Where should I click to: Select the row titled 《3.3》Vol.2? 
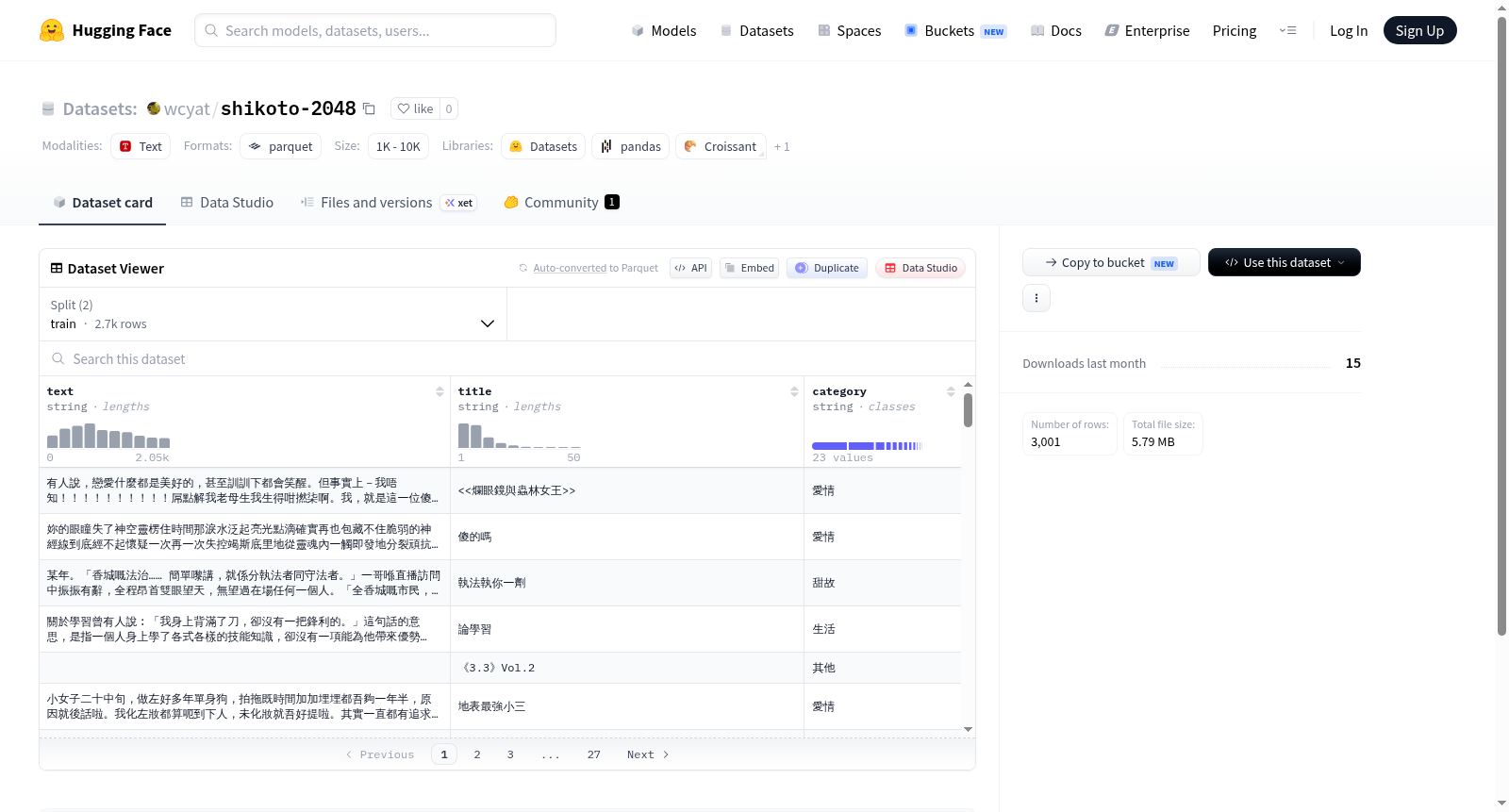501,668
